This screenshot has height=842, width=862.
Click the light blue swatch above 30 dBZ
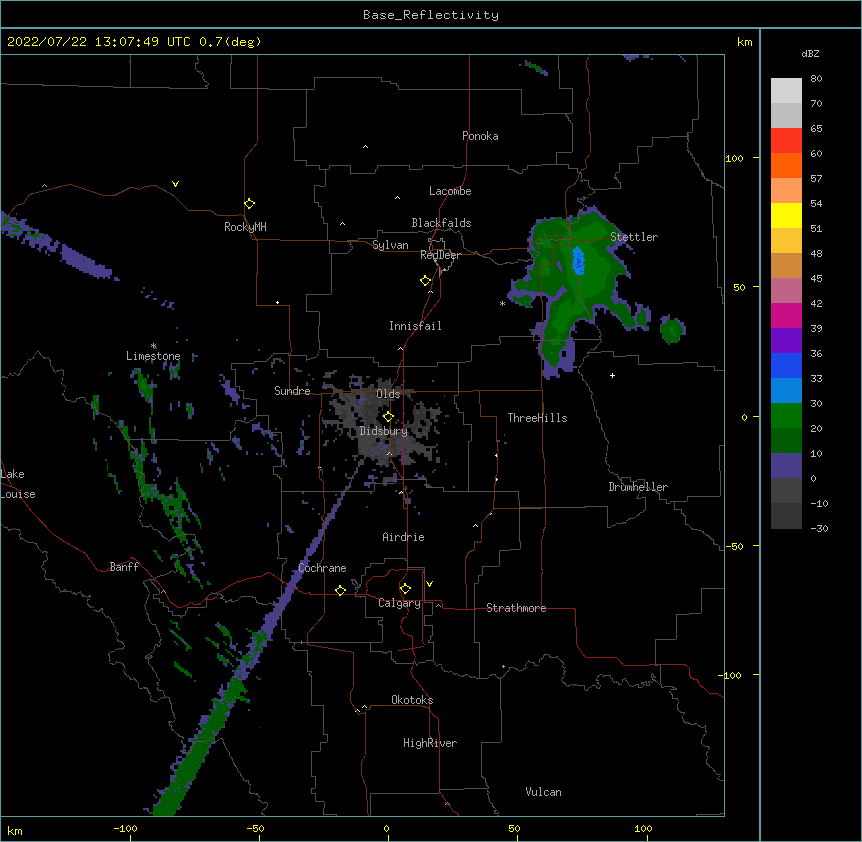786,390
